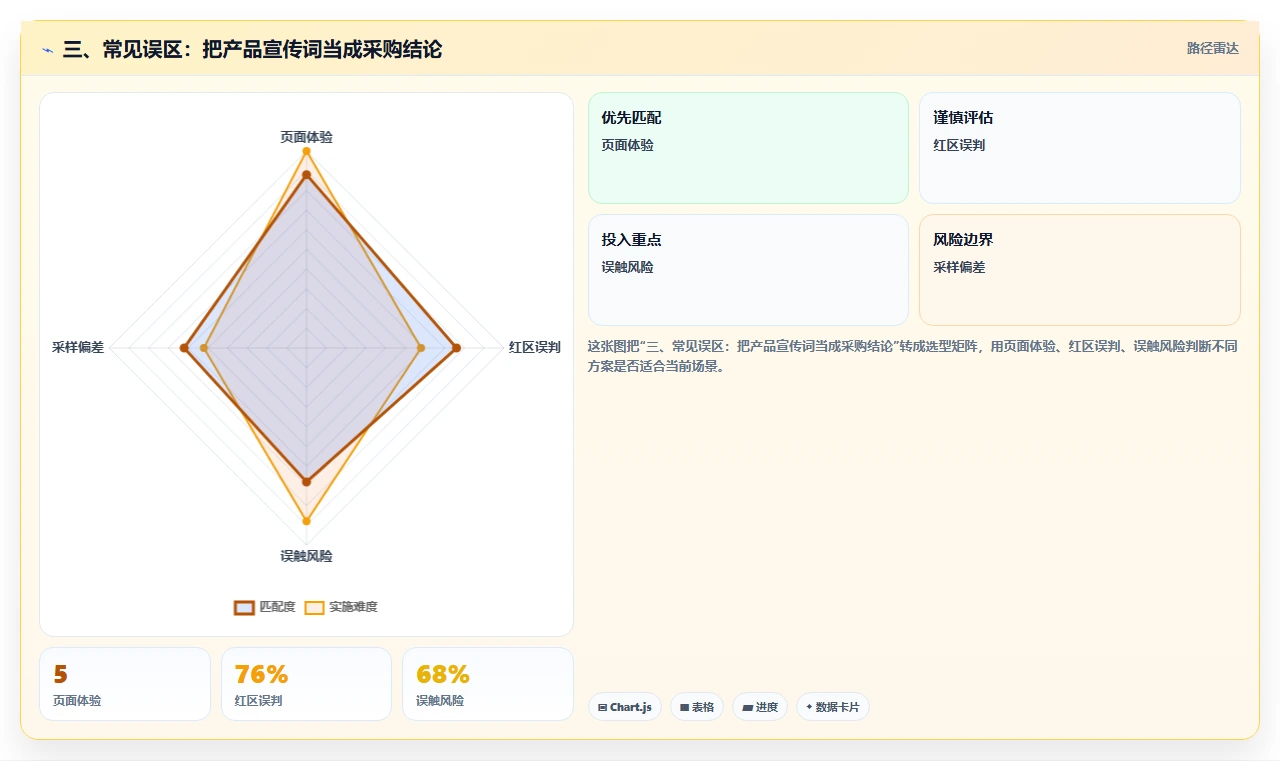
Task: Click the icon in the 表格 chip
Action: (x=684, y=707)
